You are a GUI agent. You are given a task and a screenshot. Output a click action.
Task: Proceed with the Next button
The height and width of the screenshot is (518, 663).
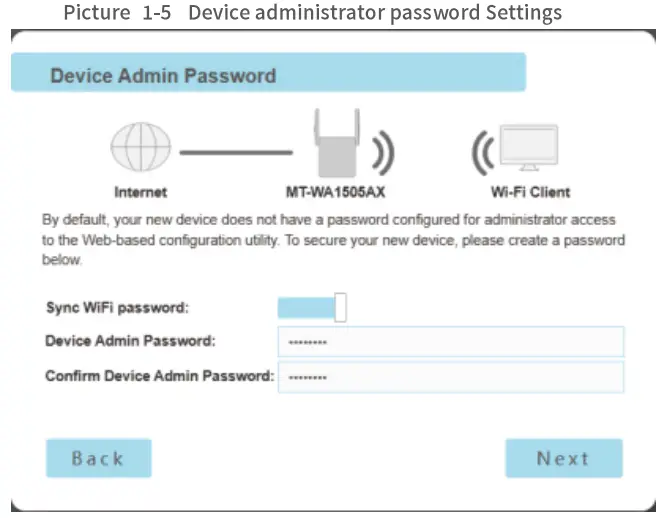click(563, 458)
